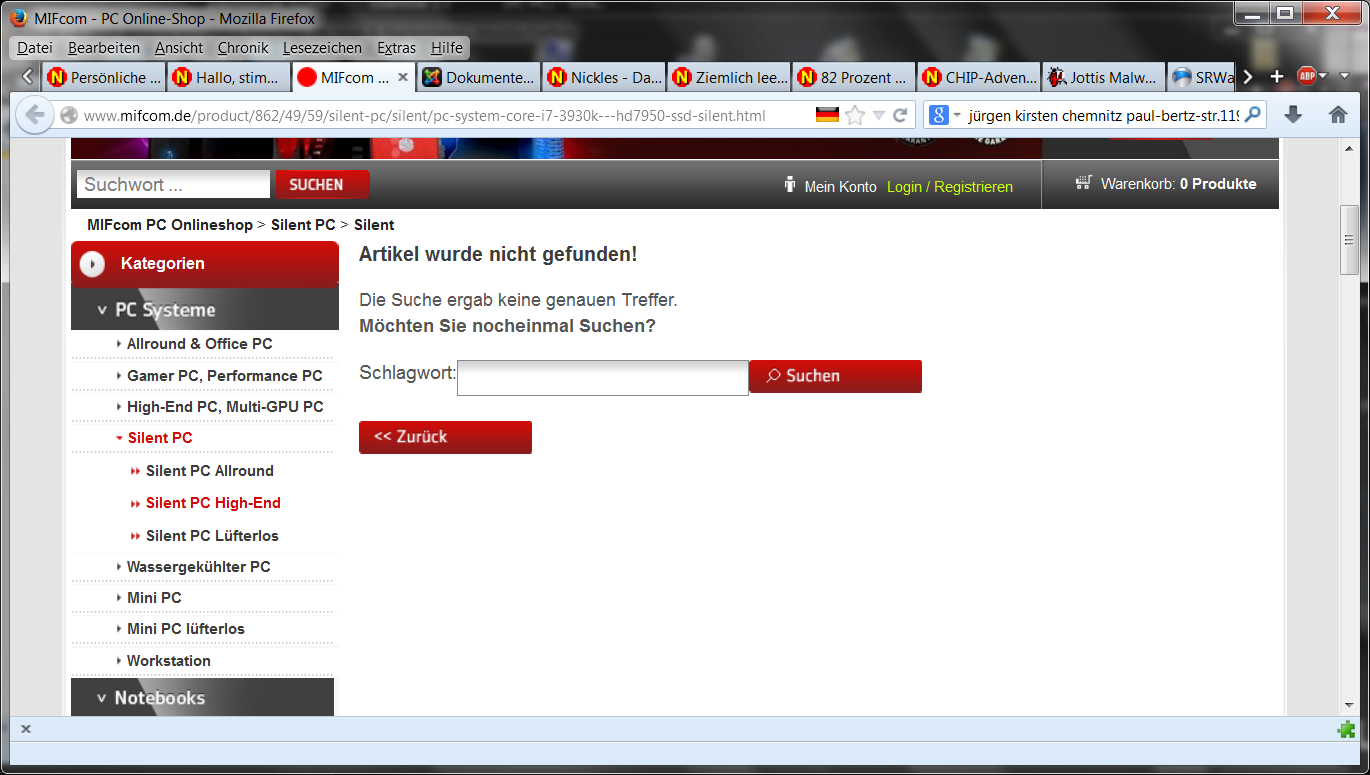Switch to the CHIP-Adven... tab
Screen dimensions: 1370x775
(979, 77)
